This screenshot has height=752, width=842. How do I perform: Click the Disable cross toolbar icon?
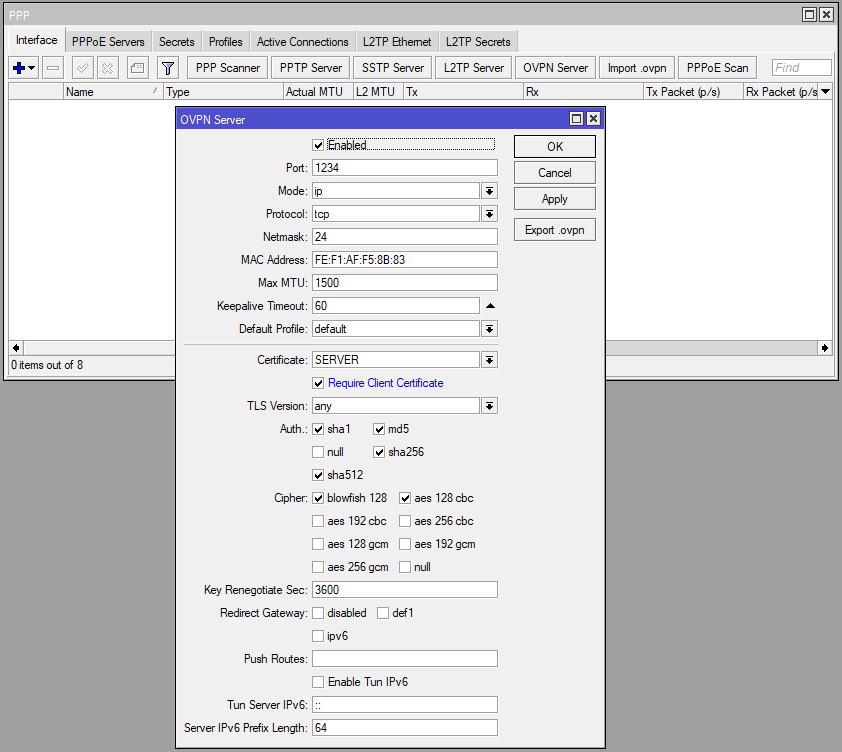[x=107, y=68]
